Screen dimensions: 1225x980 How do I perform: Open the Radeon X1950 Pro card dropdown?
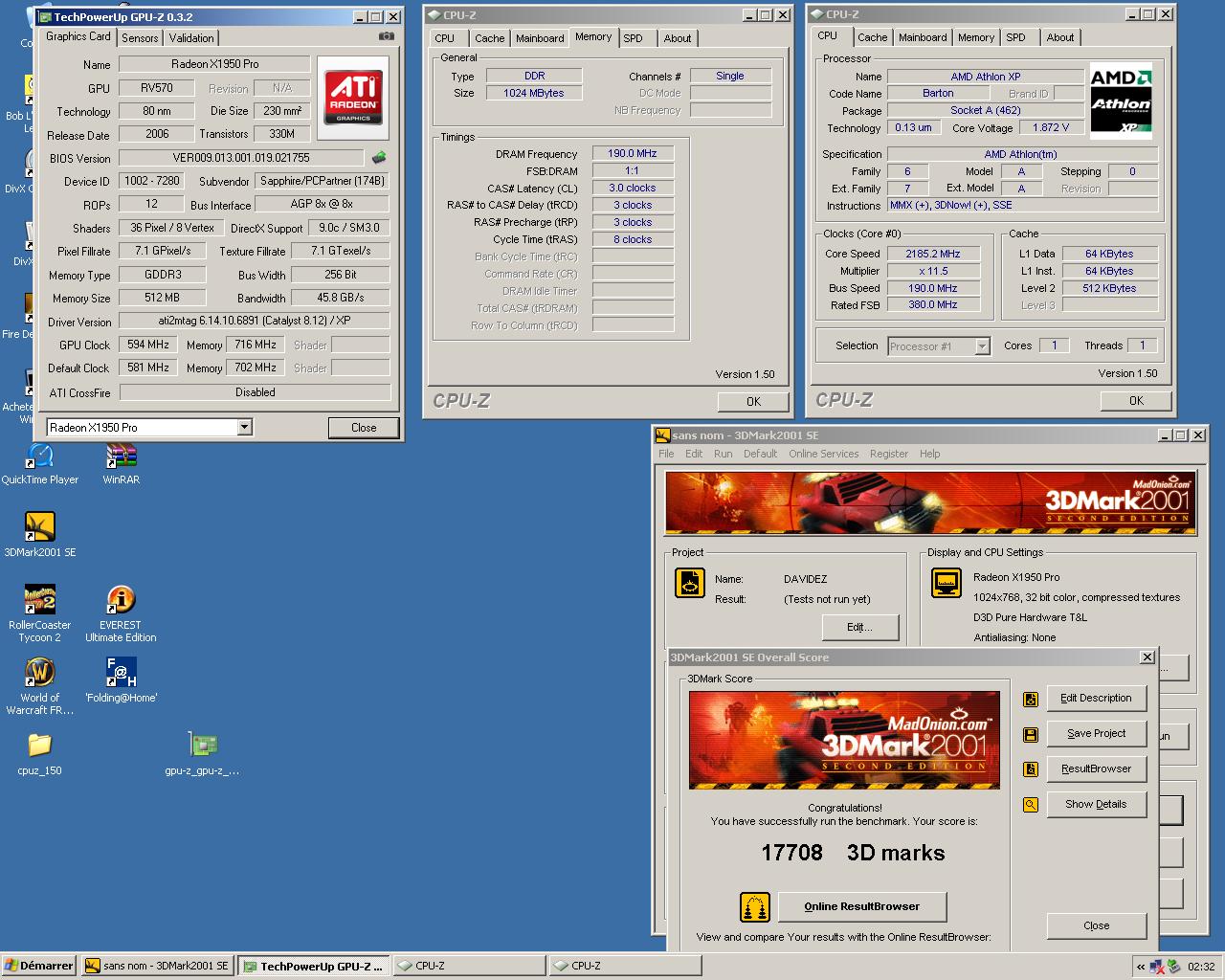click(x=244, y=428)
